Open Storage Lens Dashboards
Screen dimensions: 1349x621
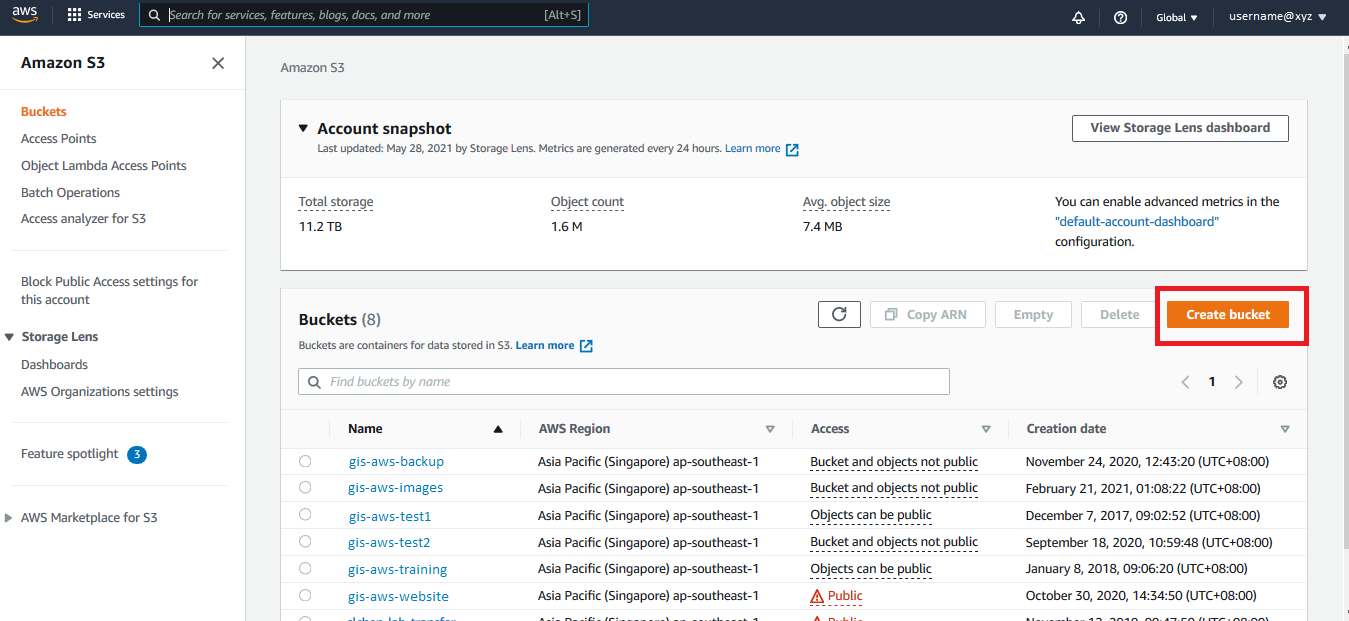point(54,365)
